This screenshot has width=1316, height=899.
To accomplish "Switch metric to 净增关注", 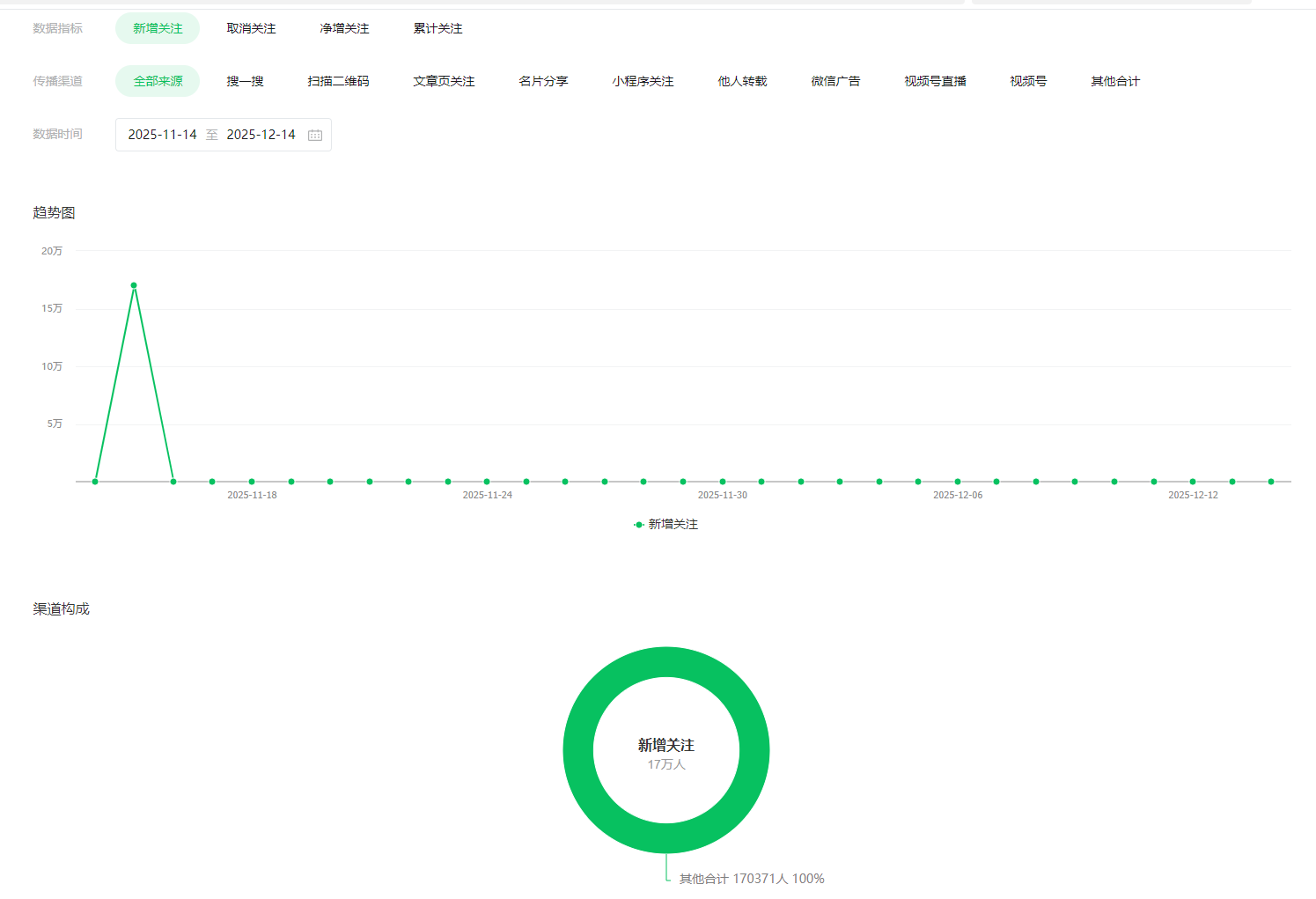I will coord(344,28).
